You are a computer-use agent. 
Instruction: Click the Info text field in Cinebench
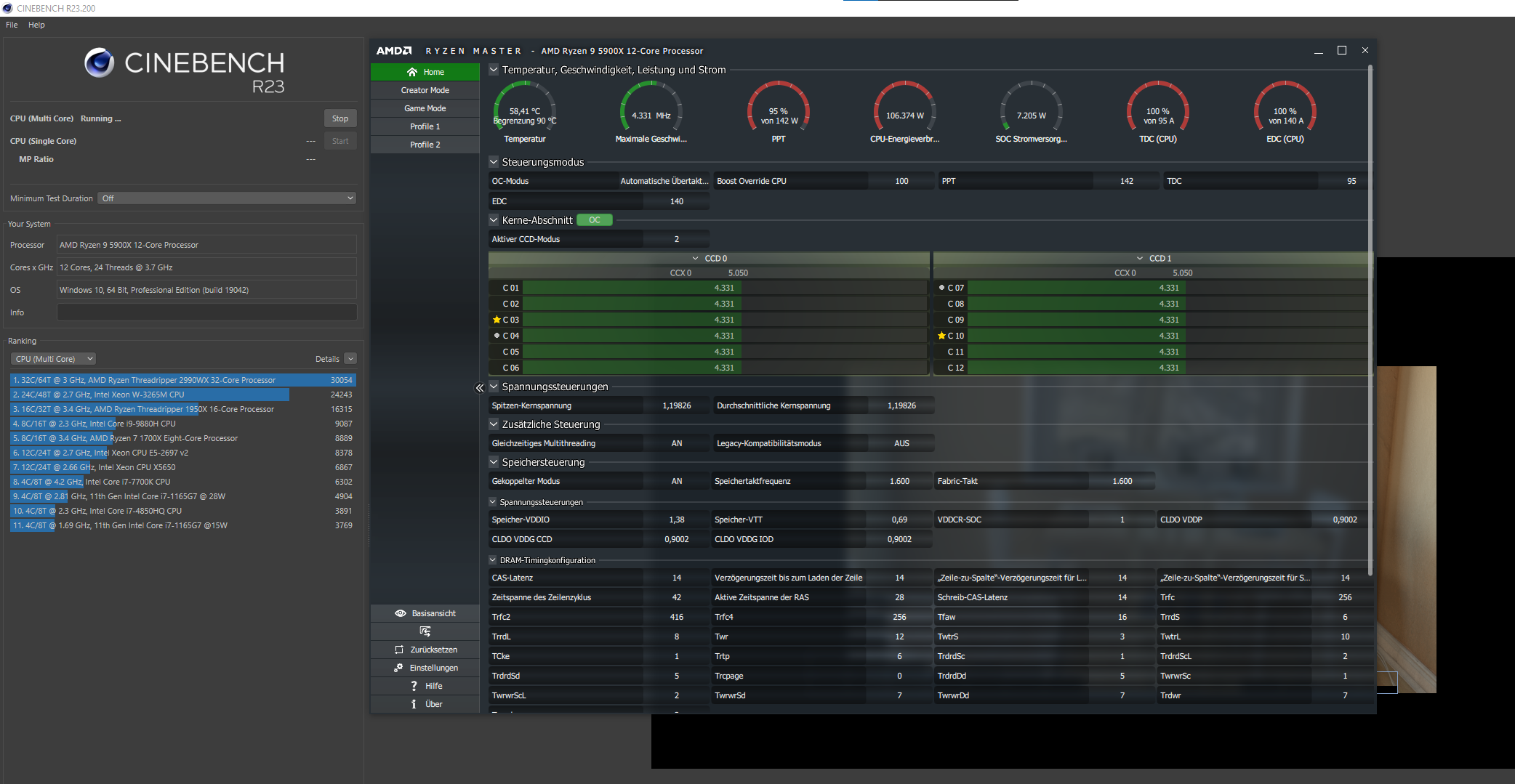pyautogui.click(x=207, y=312)
